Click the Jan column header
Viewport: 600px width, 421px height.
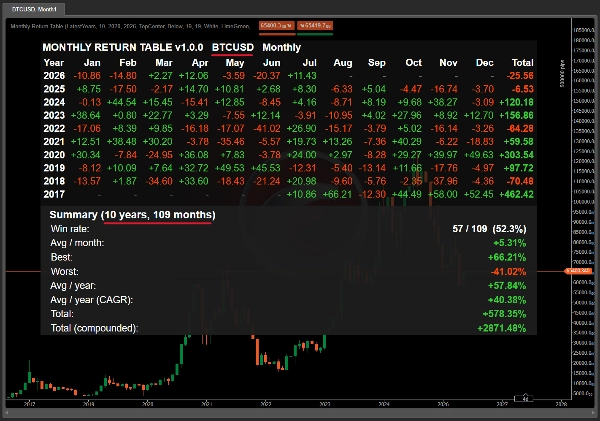92,63
